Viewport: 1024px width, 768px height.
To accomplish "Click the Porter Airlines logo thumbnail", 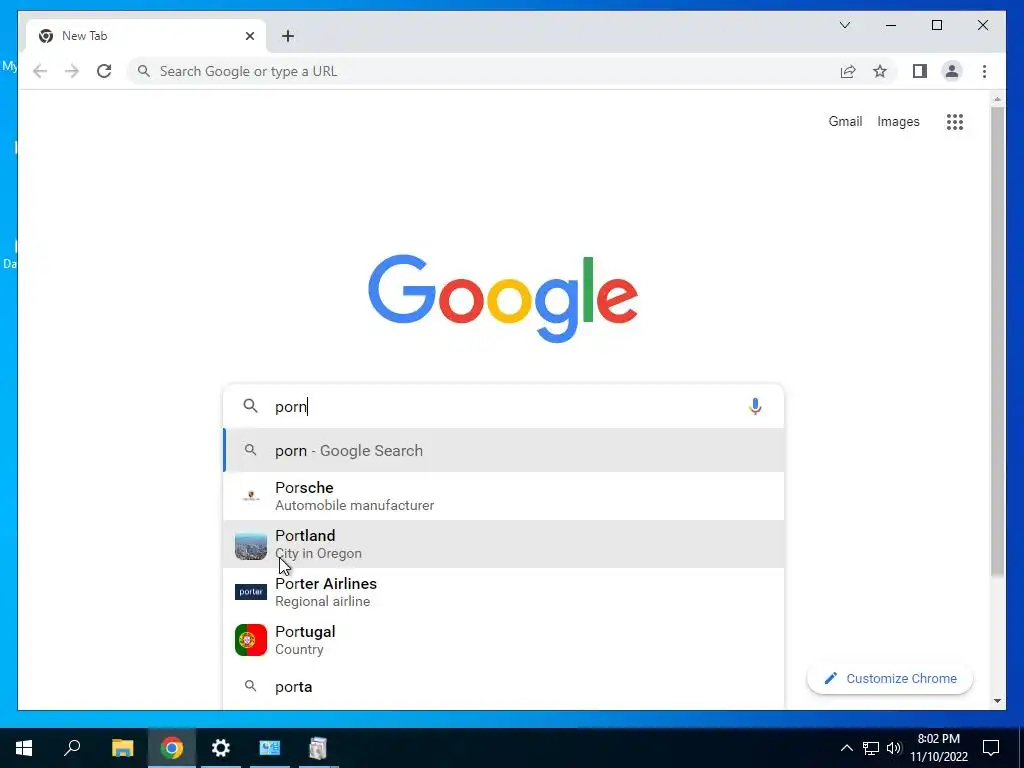I will tap(251, 592).
